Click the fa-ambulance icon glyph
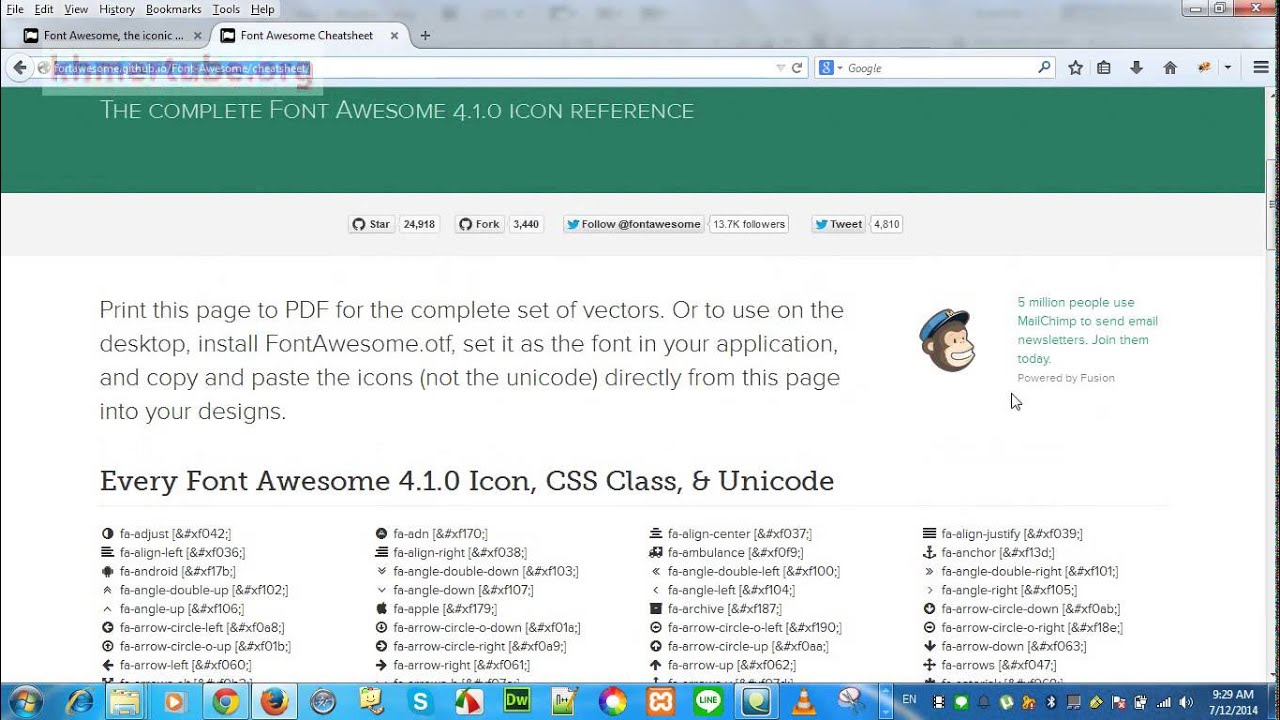Image resolution: width=1280 pixels, height=720 pixels. (656, 552)
